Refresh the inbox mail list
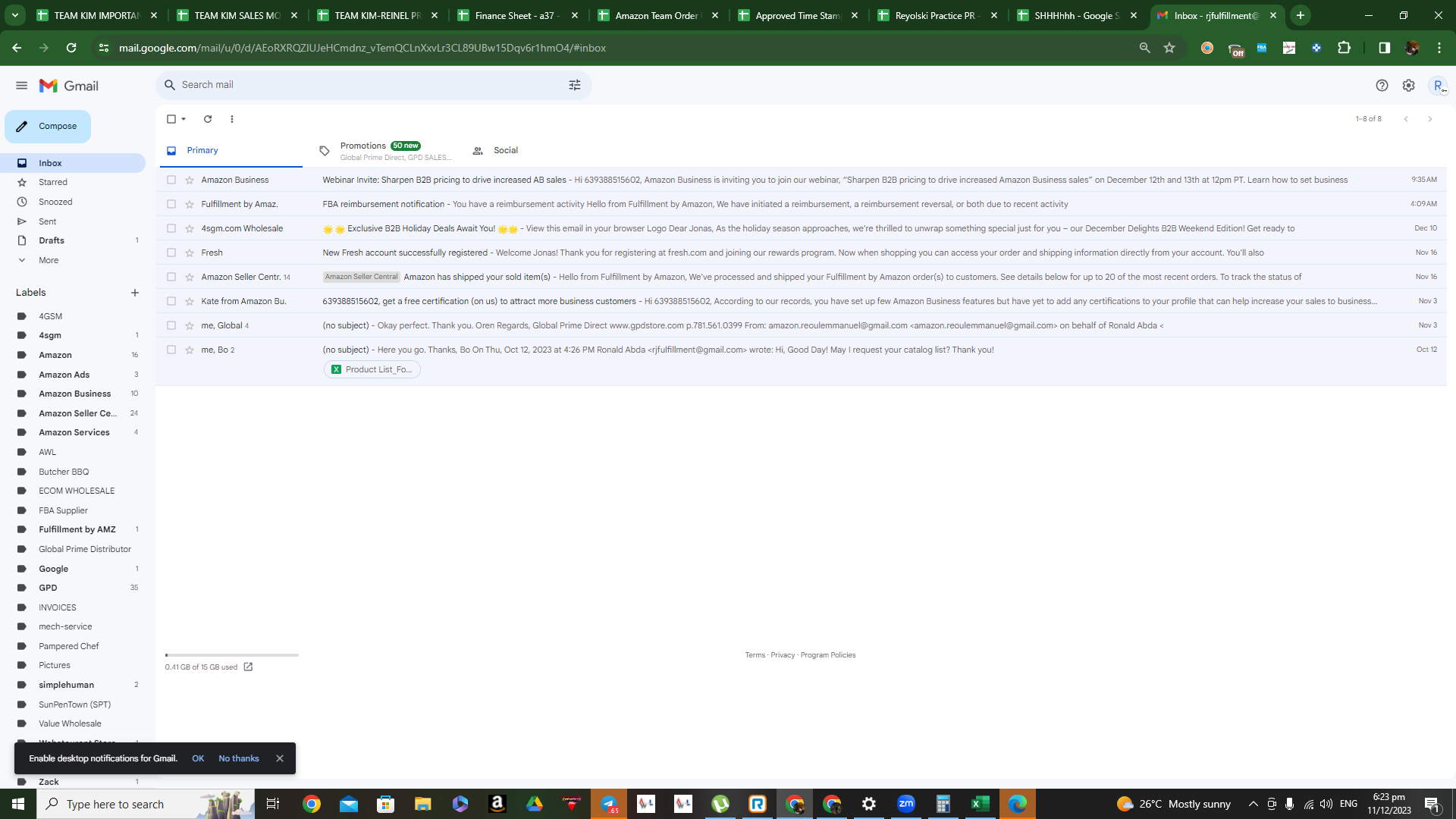This screenshot has height=819, width=1456. 208,119
